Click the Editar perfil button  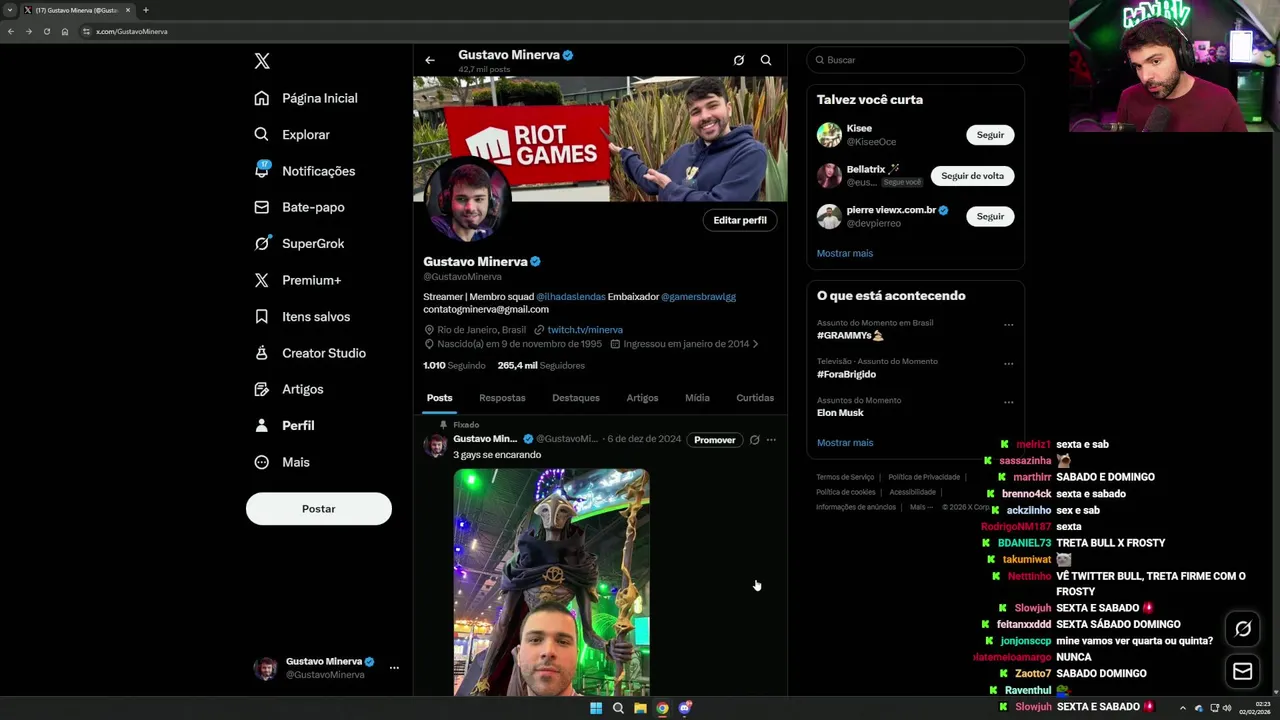pyautogui.click(x=740, y=220)
